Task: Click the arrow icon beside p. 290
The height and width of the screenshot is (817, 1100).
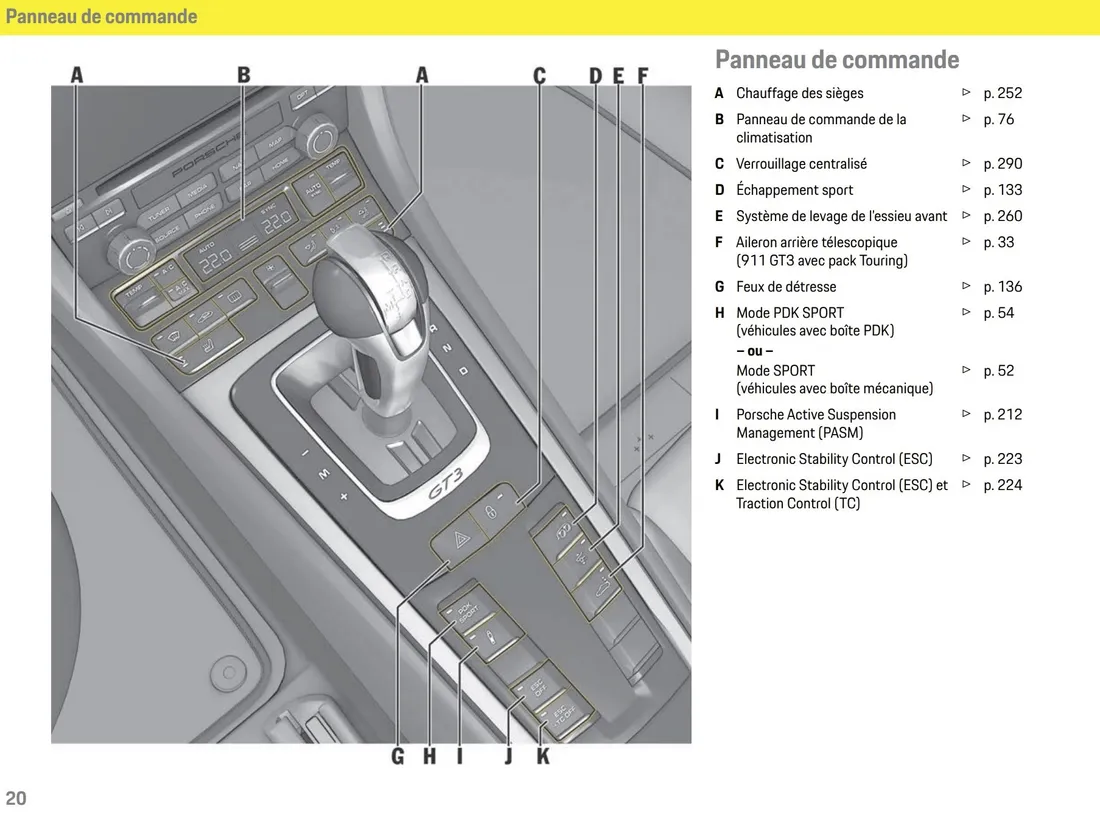Action: pyautogui.click(x=966, y=163)
